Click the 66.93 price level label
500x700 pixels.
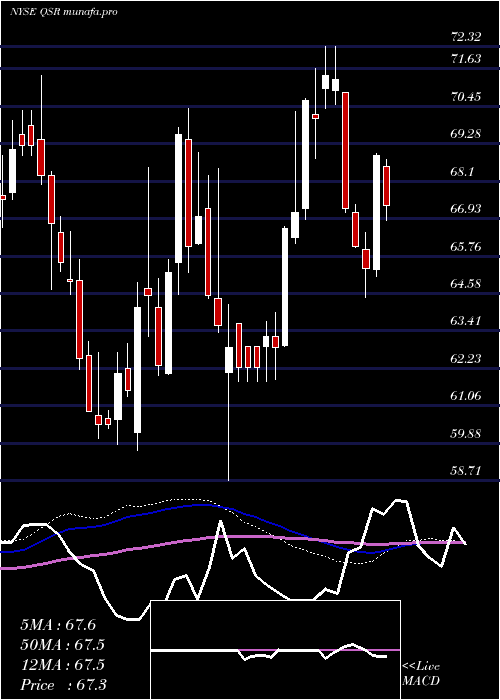click(466, 208)
